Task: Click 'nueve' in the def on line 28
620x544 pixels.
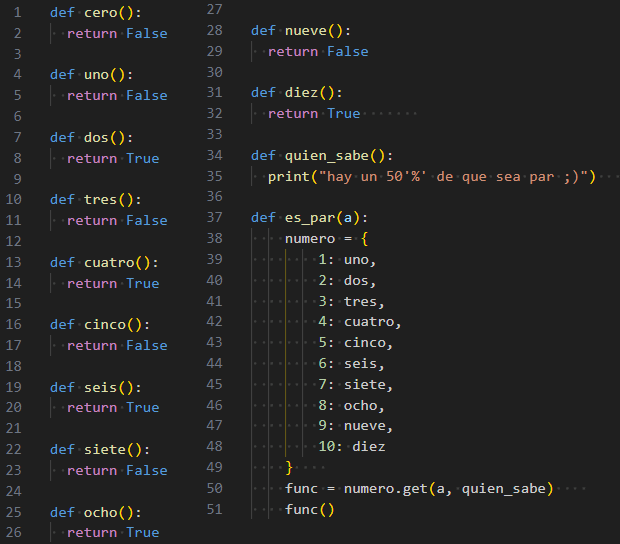Action: pyautogui.click(x=306, y=31)
